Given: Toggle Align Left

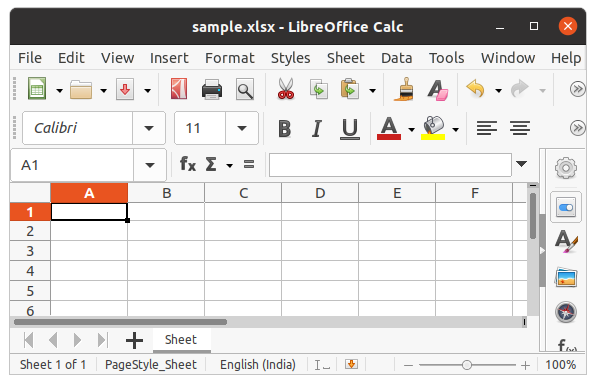Looking at the screenshot, I should pos(487,128).
